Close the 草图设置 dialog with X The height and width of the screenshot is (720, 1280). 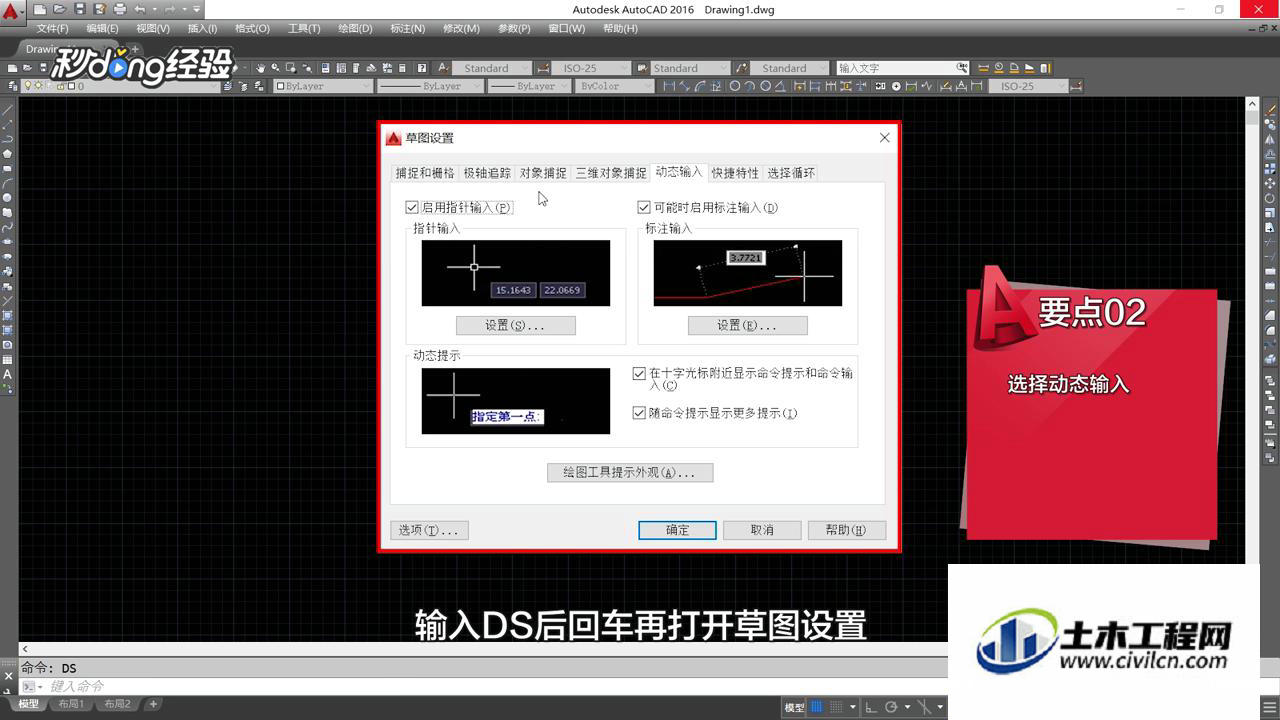[884, 138]
